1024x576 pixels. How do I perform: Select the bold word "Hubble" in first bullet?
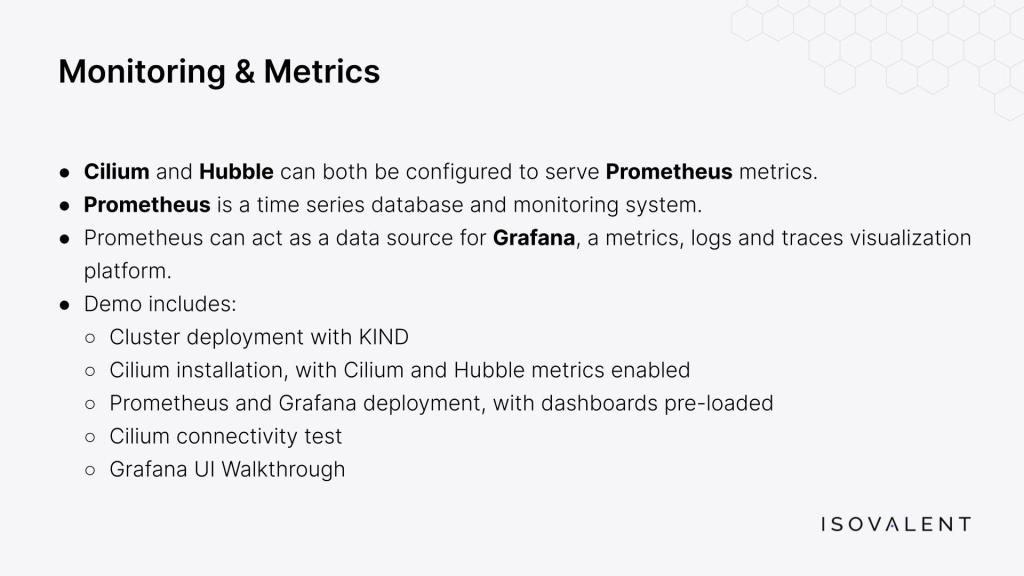(x=236, y=172)
